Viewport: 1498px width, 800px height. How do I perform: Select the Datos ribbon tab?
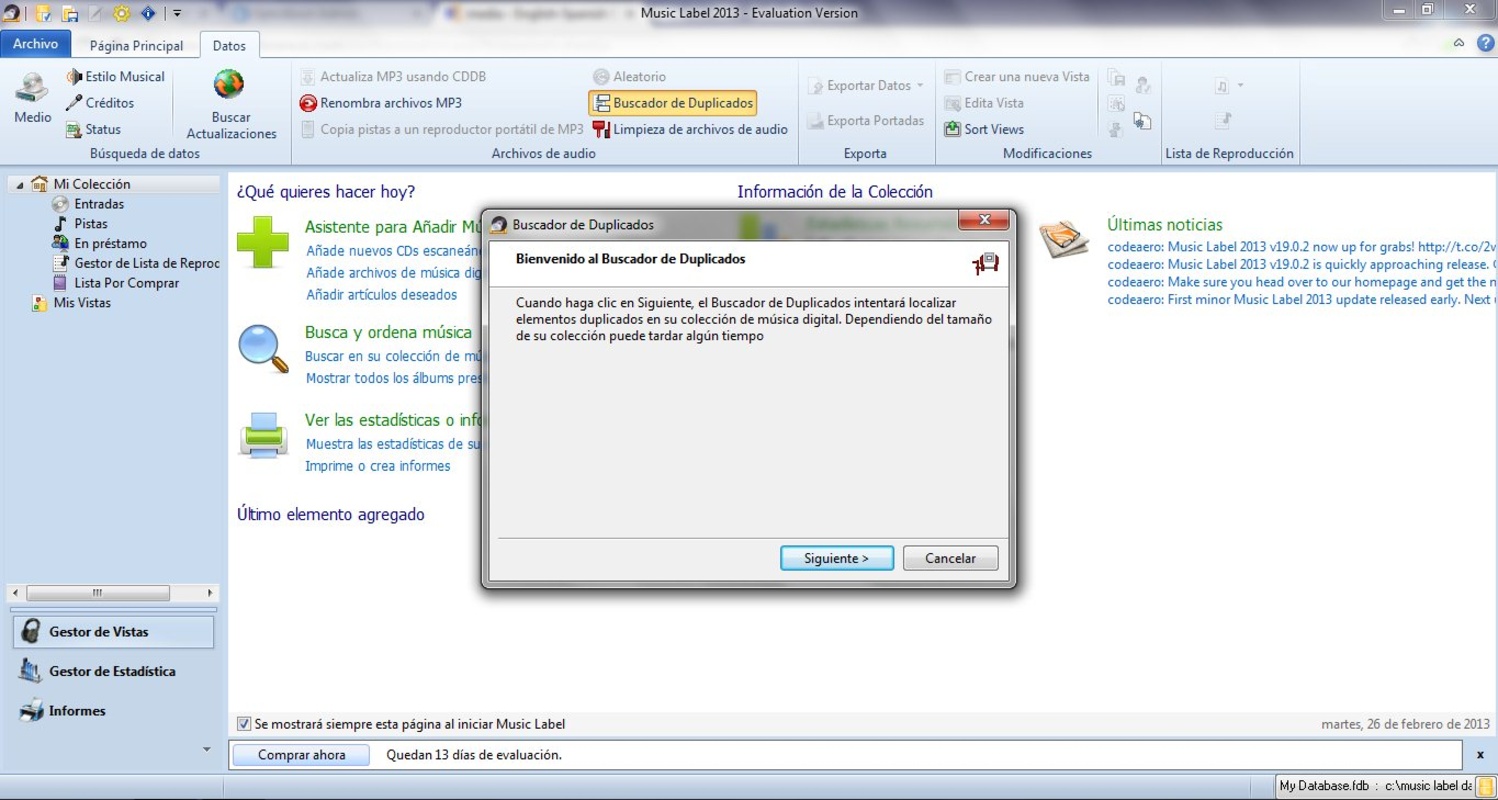[229, 45]
